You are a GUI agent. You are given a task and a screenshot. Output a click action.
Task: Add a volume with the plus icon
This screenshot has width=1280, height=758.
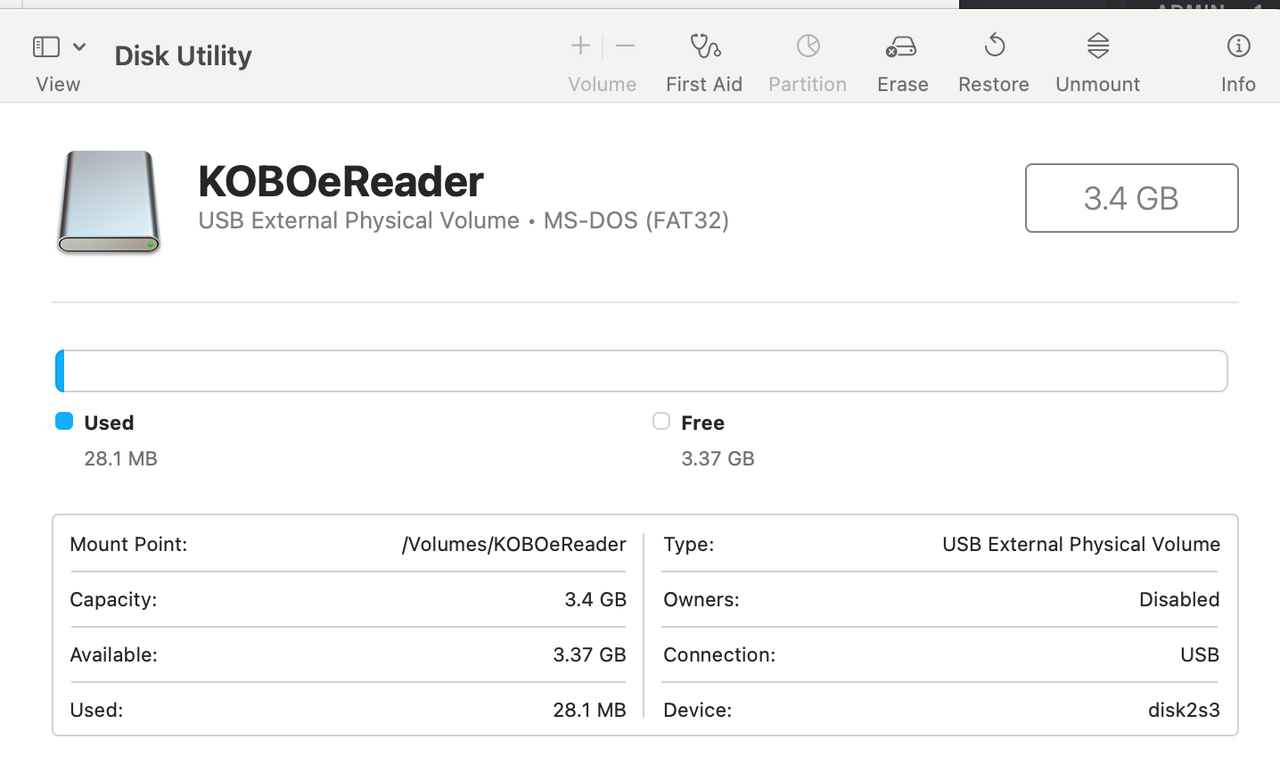click(580, 45)
